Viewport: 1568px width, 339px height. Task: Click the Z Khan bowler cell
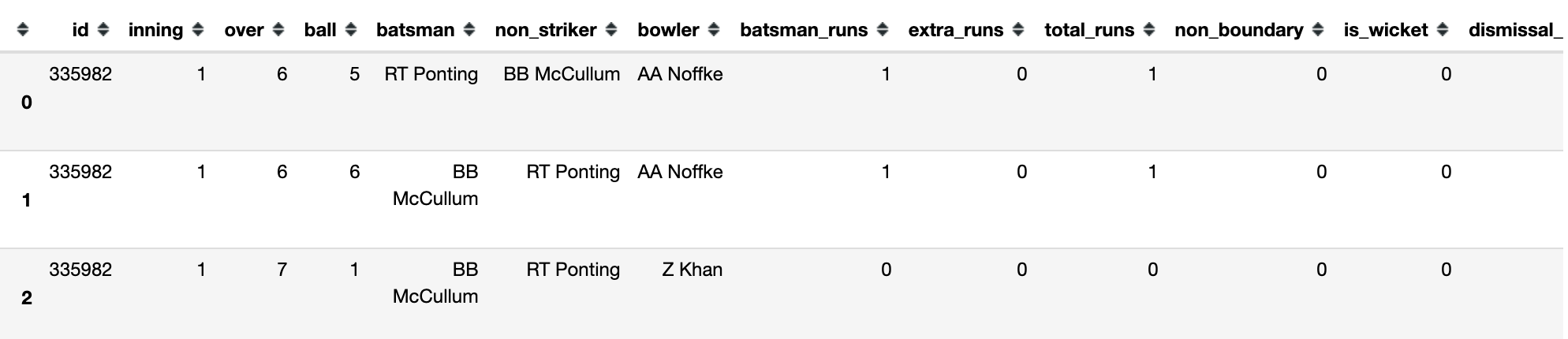click(x=692, y=270)
